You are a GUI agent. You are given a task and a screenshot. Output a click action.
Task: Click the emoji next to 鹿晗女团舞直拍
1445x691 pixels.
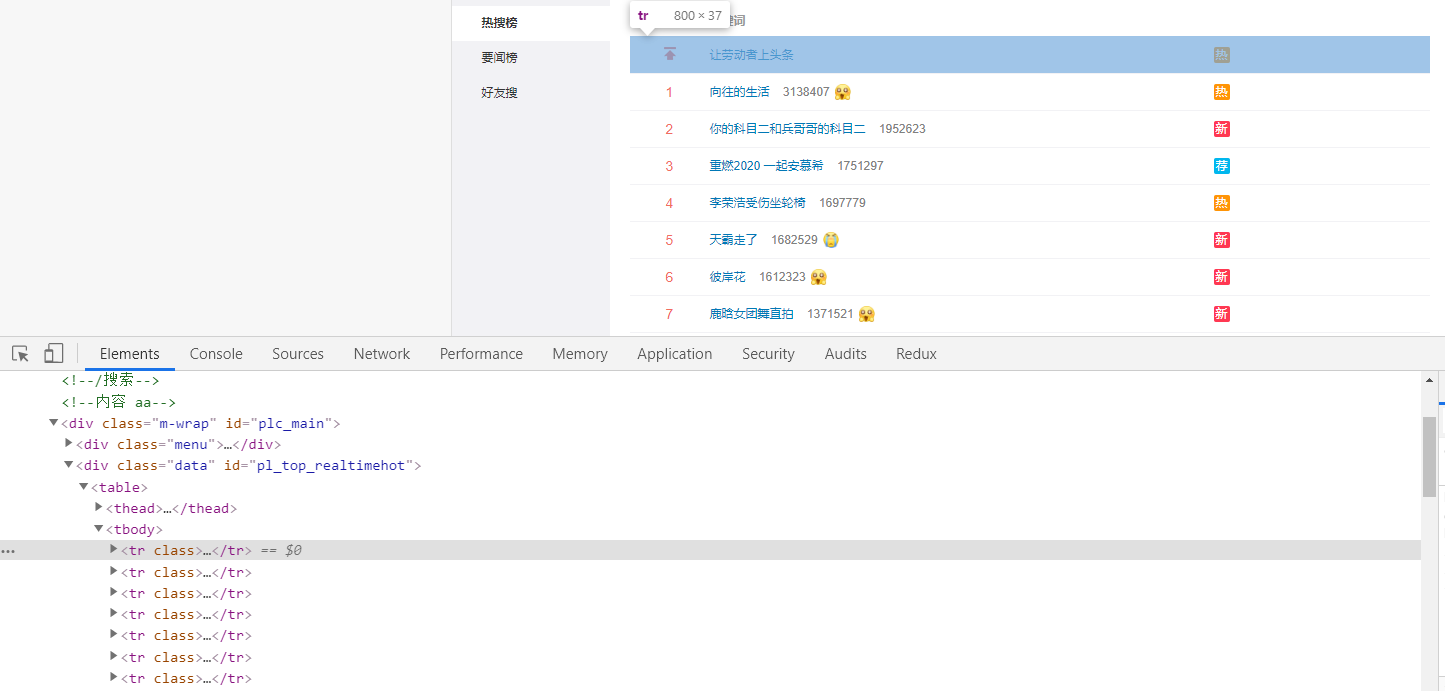point(867,314)
